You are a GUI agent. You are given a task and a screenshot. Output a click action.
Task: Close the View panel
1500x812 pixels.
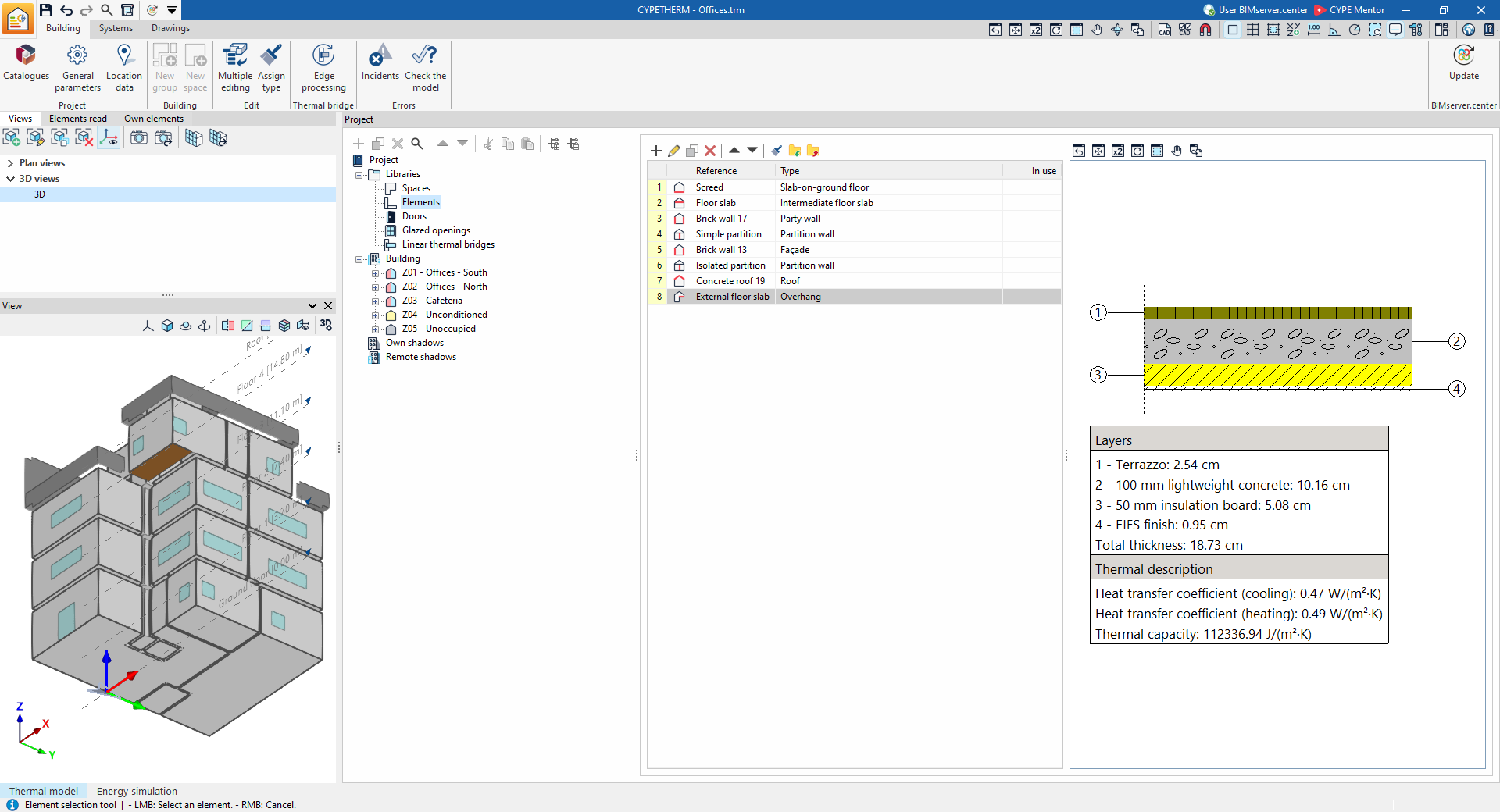pos(328,306)
